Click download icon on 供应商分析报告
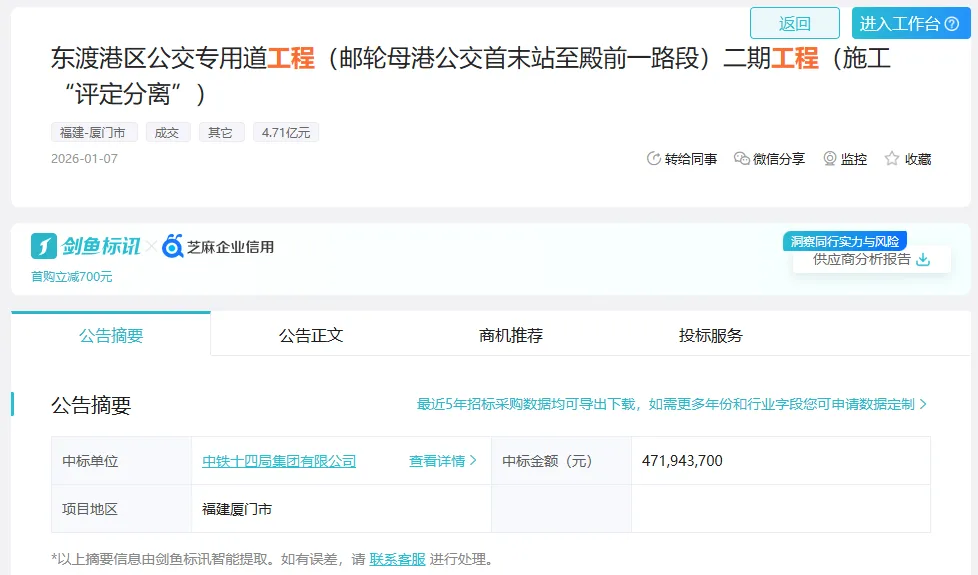Image resolution: width=978 pixels, height=575 pixels. [x=923, y=260]
